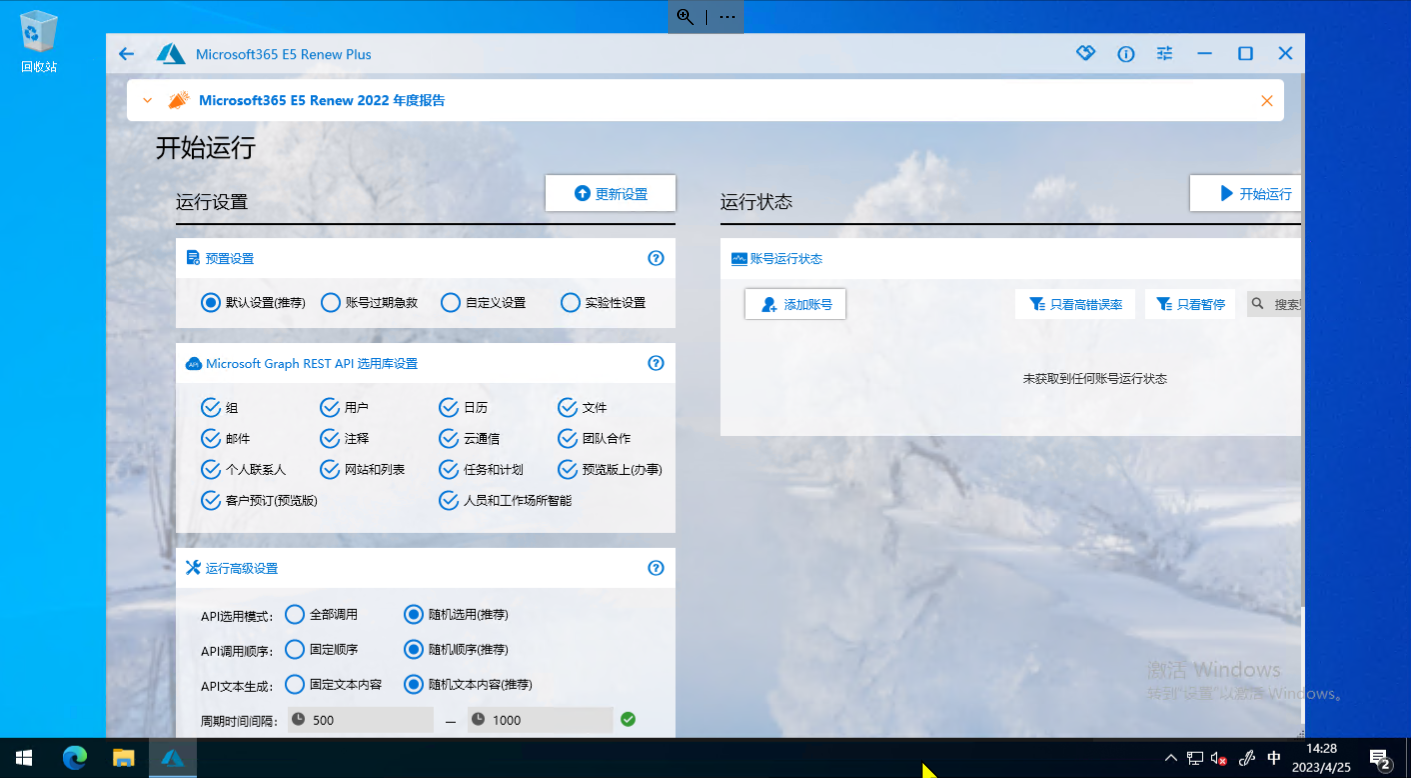Go back with the arrow icon
Viewport: 1411px width, 778px height.
tap(126, 54)
